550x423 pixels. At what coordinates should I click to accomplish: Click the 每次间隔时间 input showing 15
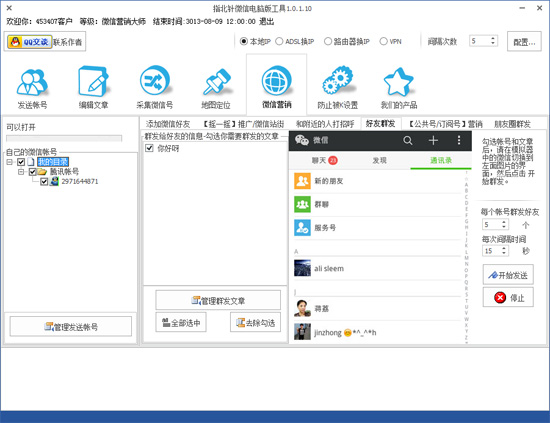(492, 250)
